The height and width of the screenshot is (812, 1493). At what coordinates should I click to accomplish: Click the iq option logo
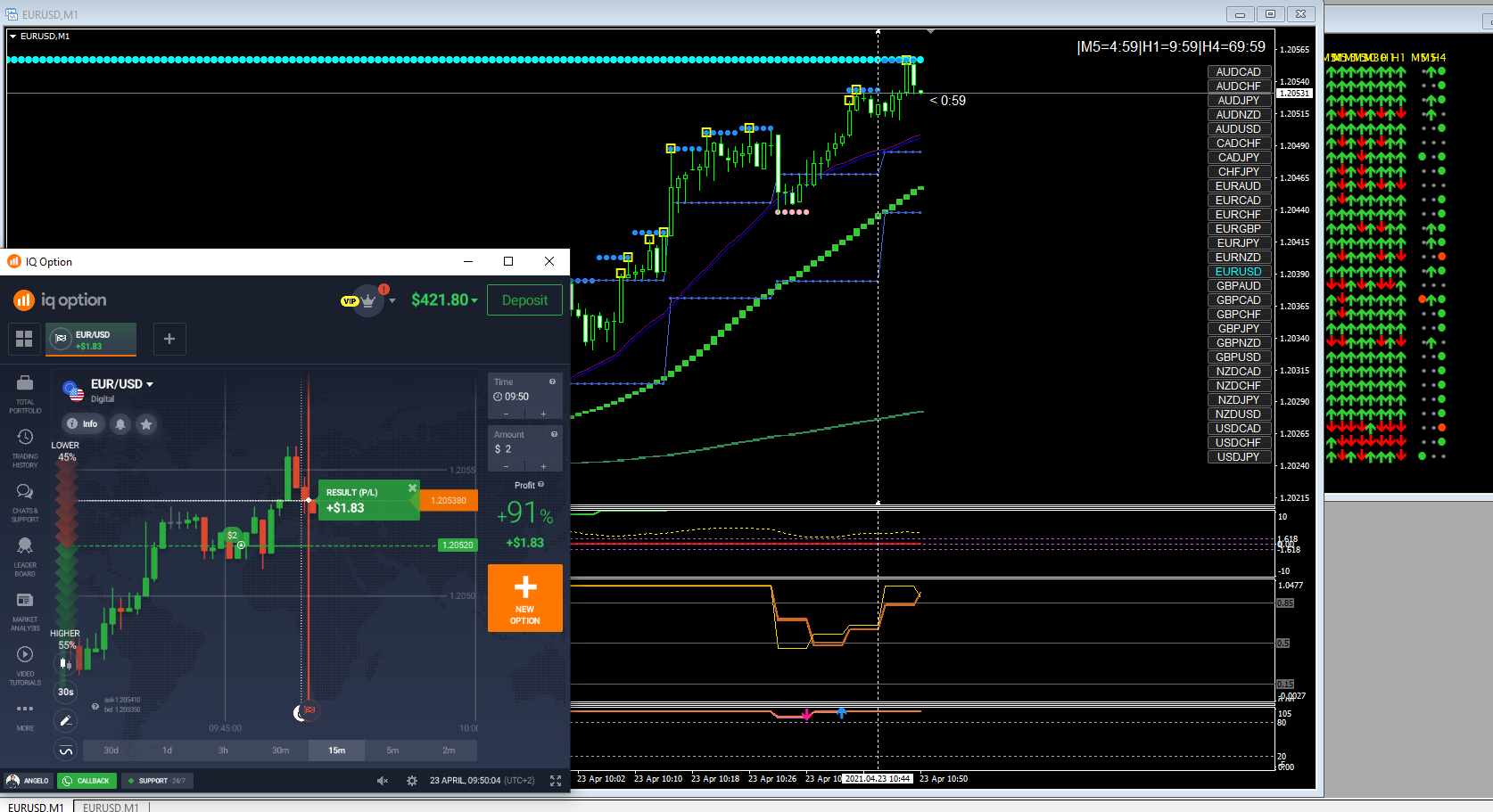60,300
